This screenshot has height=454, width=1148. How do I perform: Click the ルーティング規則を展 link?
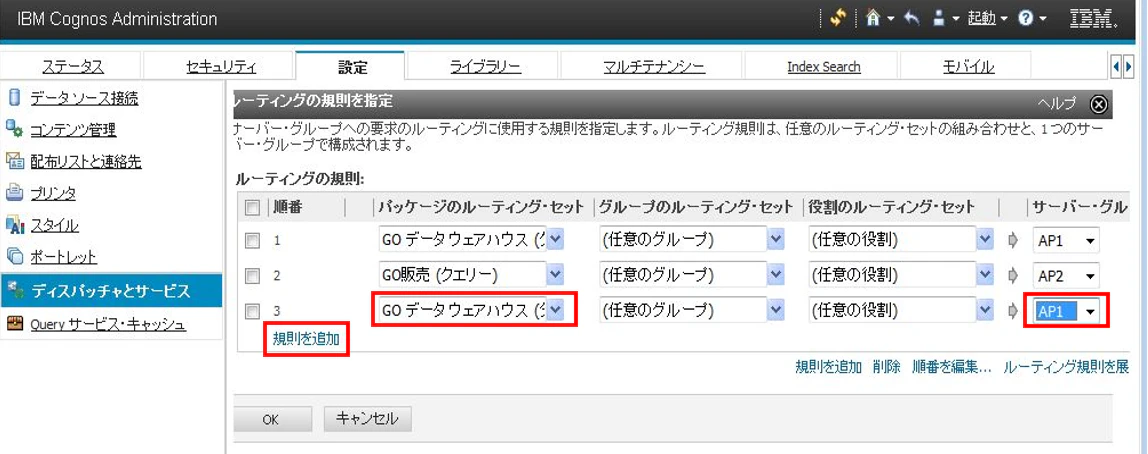(x=1065, y=367)
